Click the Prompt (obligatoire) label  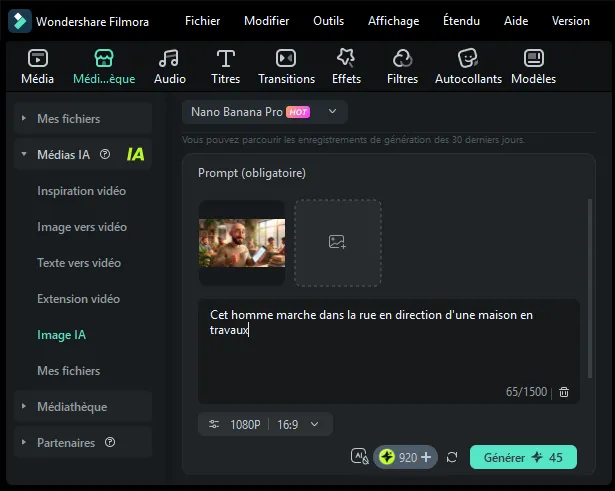[x=252, y=173]
